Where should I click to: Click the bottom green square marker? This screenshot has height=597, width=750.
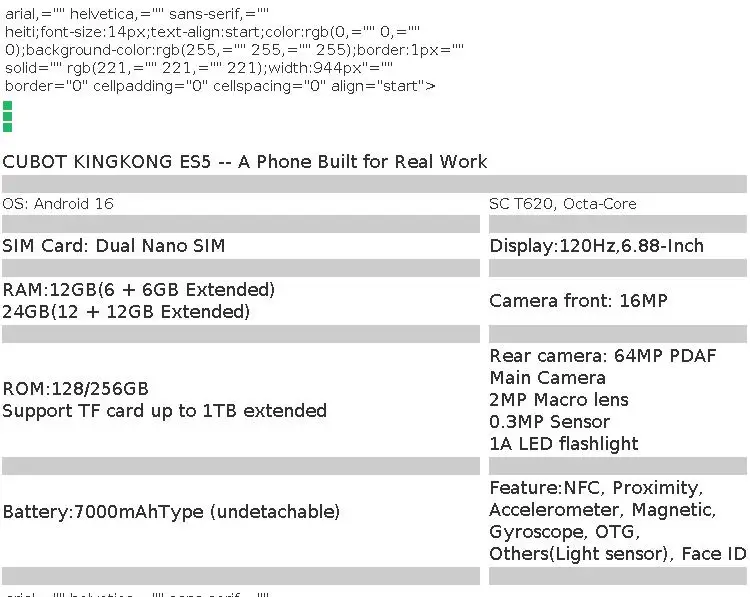7,127
